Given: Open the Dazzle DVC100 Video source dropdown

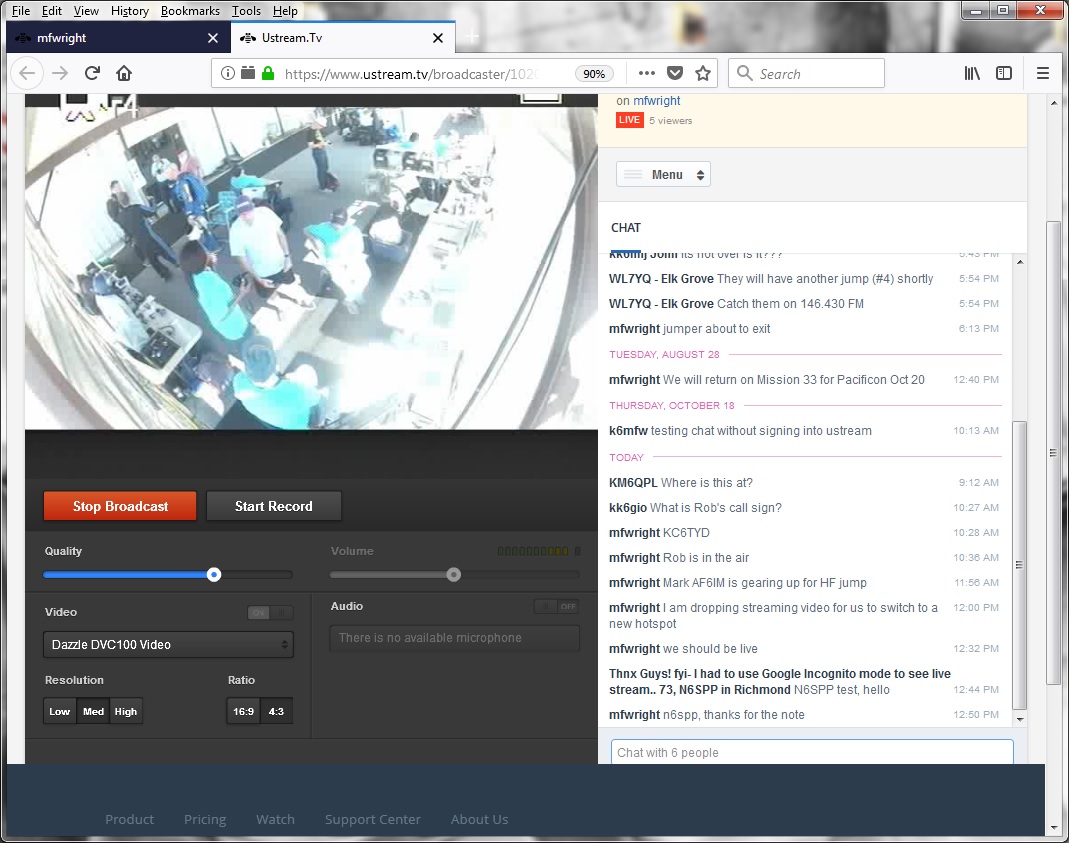Looking at the screenshot, I should coord(168,645).
